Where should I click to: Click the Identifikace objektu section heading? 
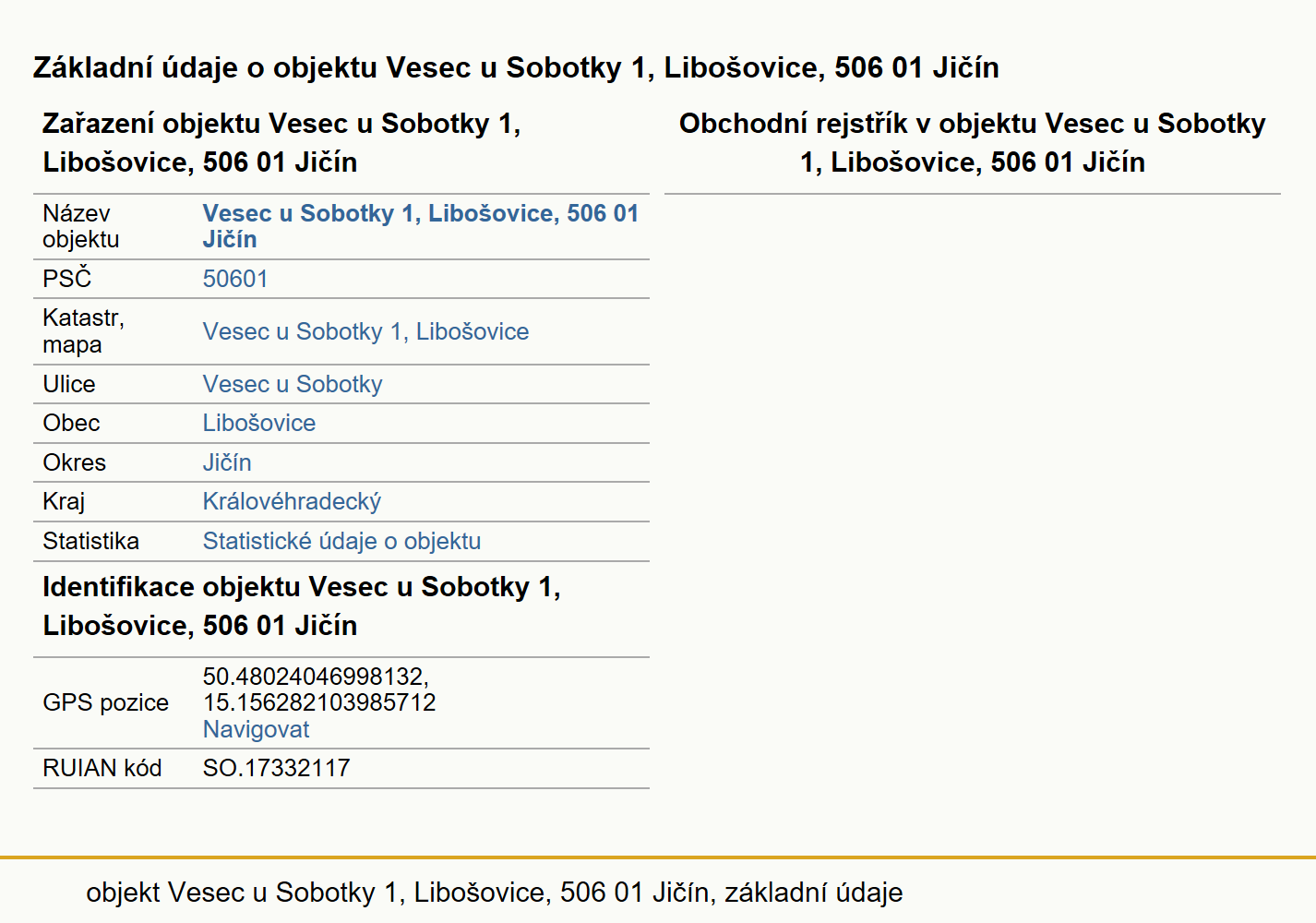tap(302, 605)
